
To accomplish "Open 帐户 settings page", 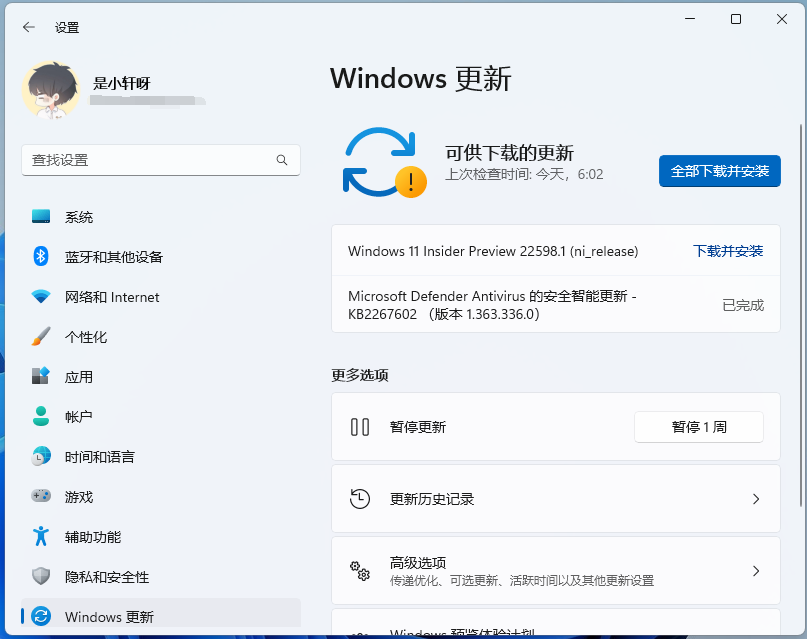I will pyautogui.click(x=161, y=416).
